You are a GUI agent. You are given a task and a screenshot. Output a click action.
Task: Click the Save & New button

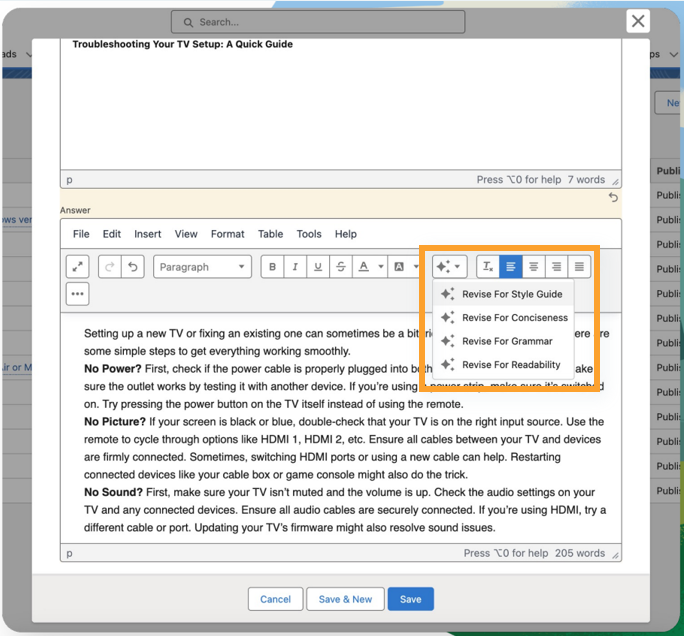pos(345,599)
